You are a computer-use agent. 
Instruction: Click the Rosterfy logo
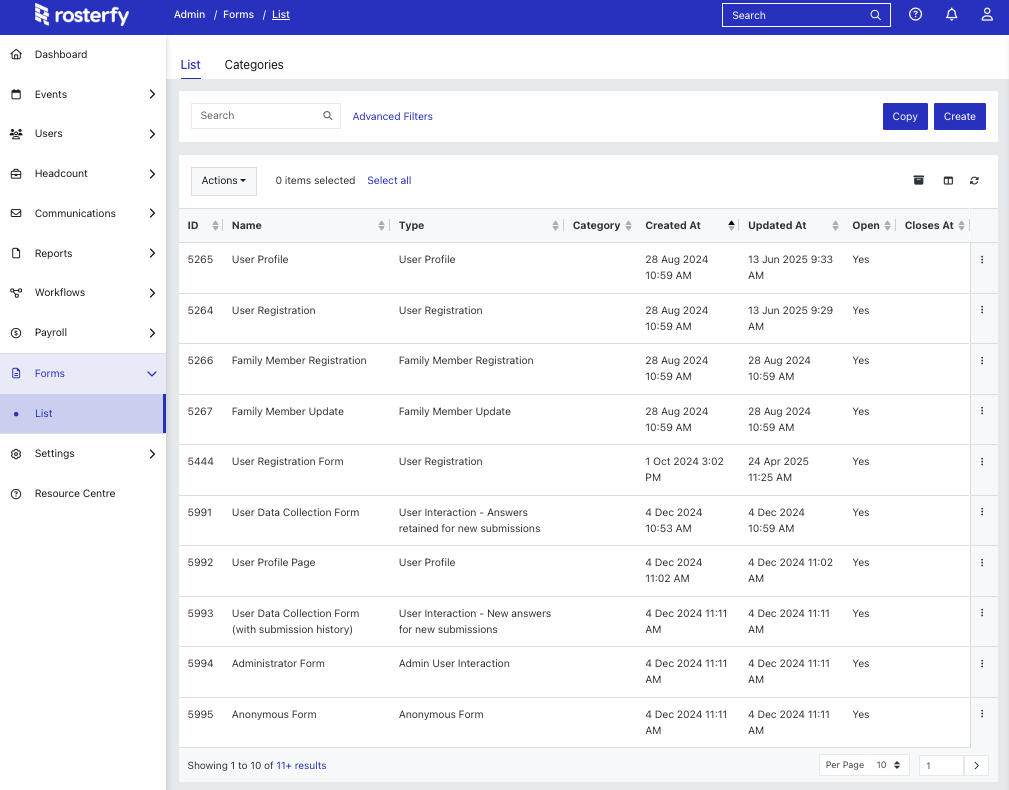coord(81,15)
